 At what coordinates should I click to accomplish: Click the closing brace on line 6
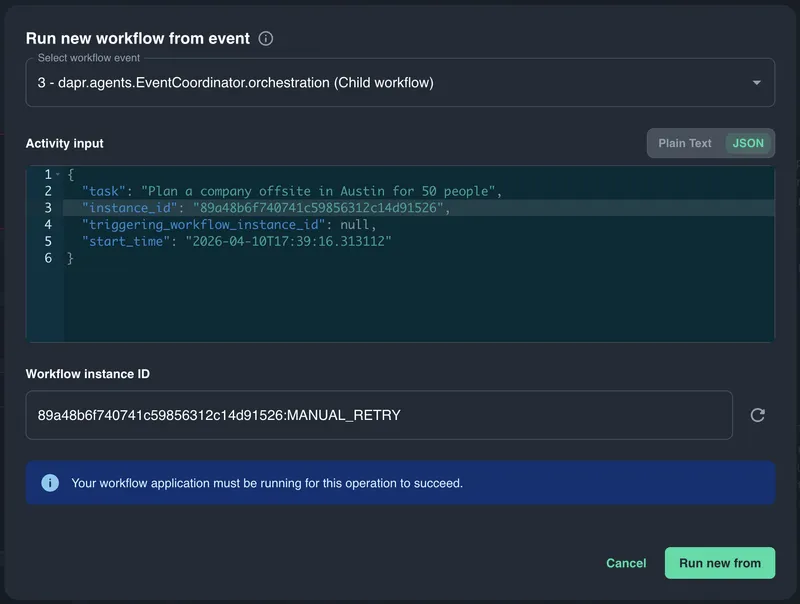(70, 258)
